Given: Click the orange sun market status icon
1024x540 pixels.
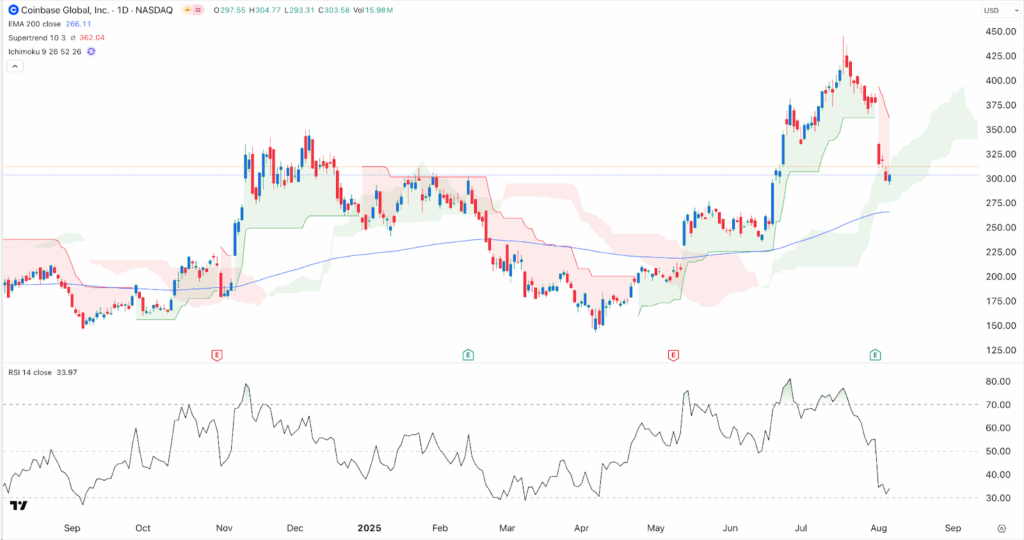Looking at the screenshot, I should (x=187, y=10).
